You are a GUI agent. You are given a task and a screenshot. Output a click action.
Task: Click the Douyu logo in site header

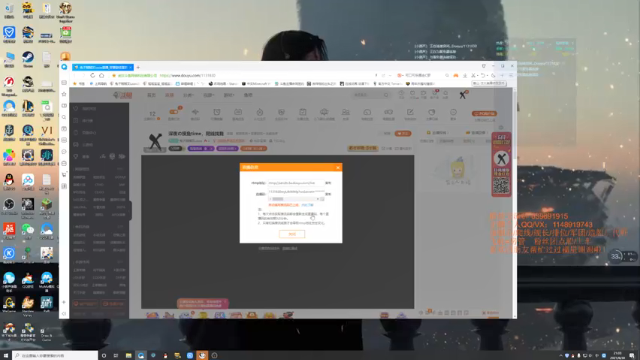[x=123, y=95]
